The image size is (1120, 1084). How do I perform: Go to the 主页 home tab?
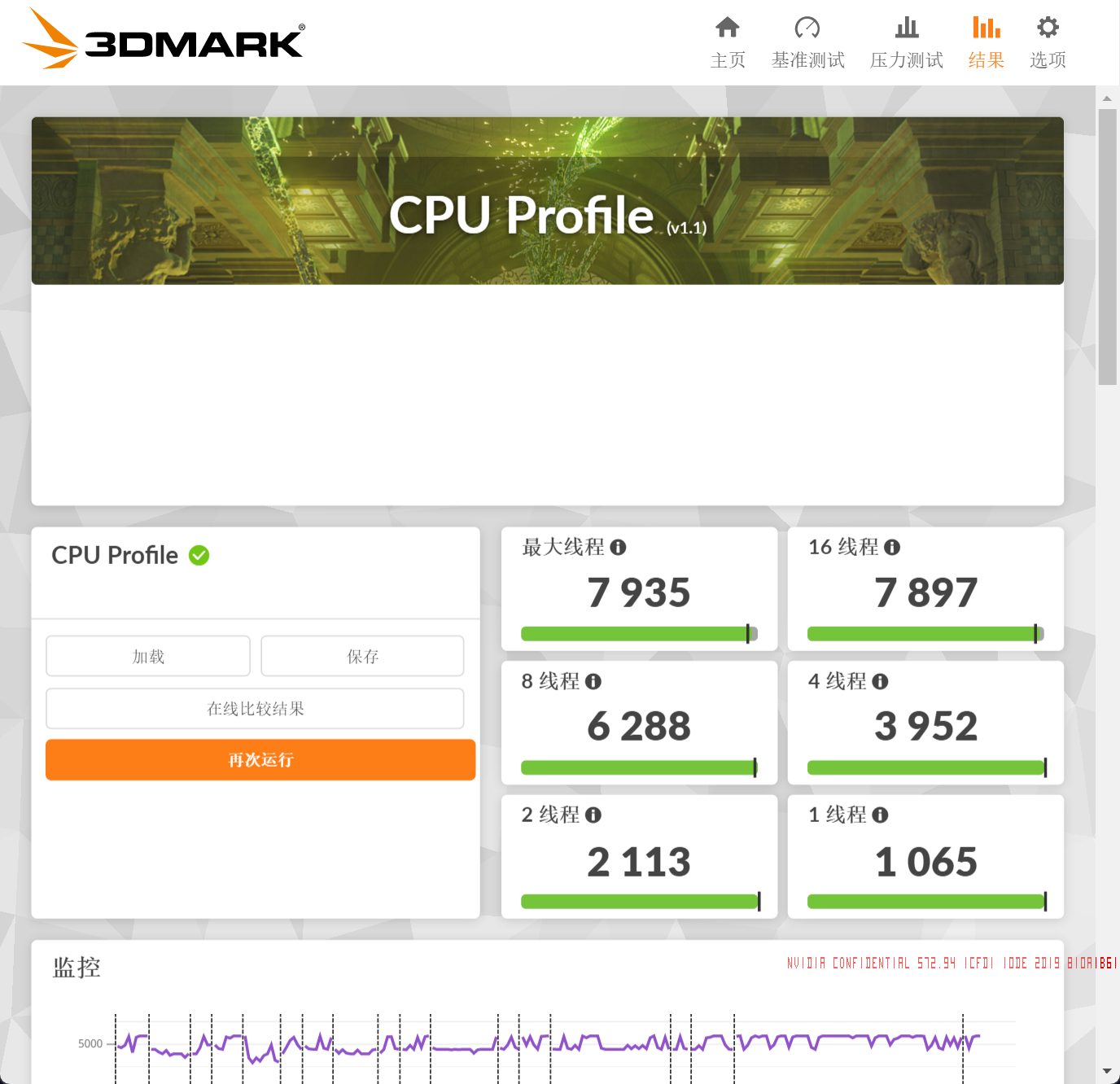click(x=728, y=42)
